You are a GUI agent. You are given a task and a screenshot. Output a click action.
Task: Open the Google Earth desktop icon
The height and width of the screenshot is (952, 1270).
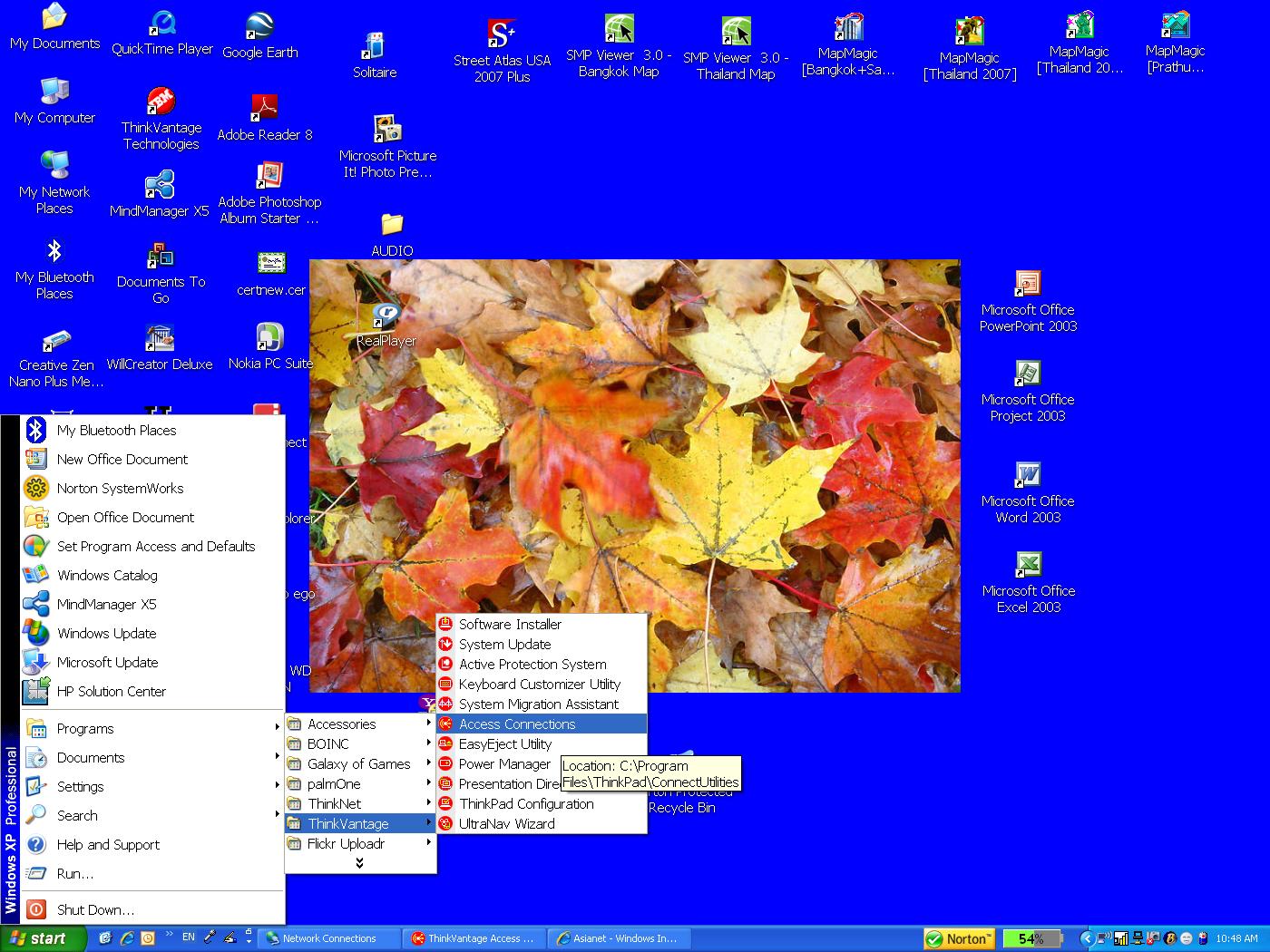point(260,36)
